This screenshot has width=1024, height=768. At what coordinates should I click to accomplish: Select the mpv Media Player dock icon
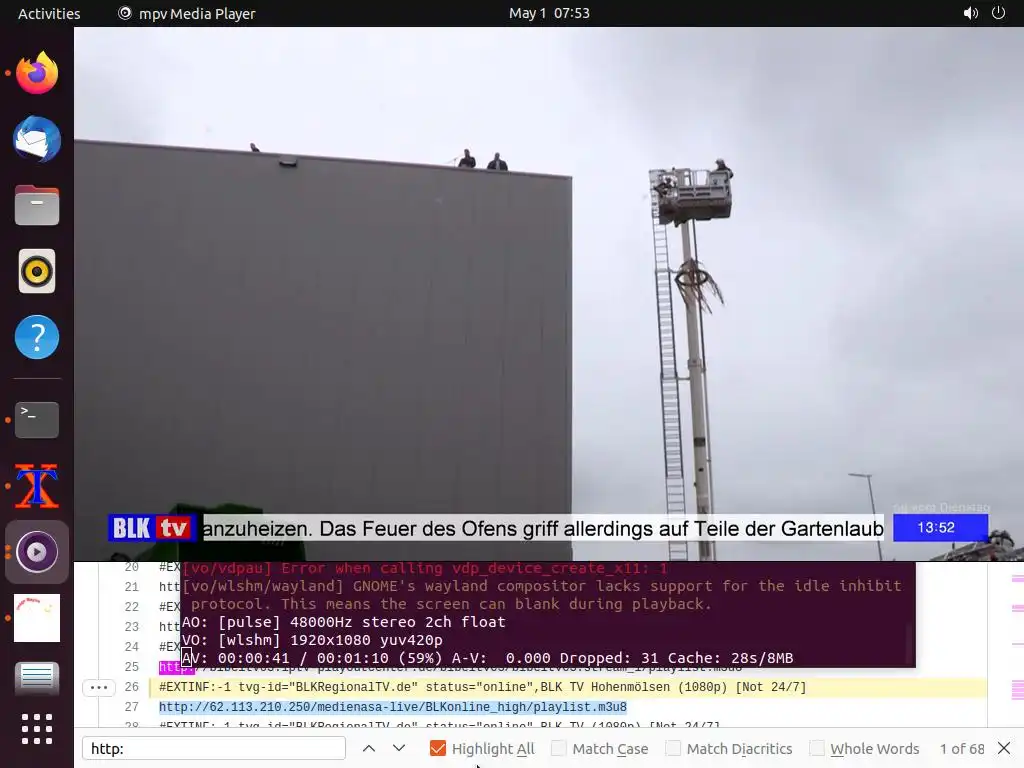click(37, 552)
